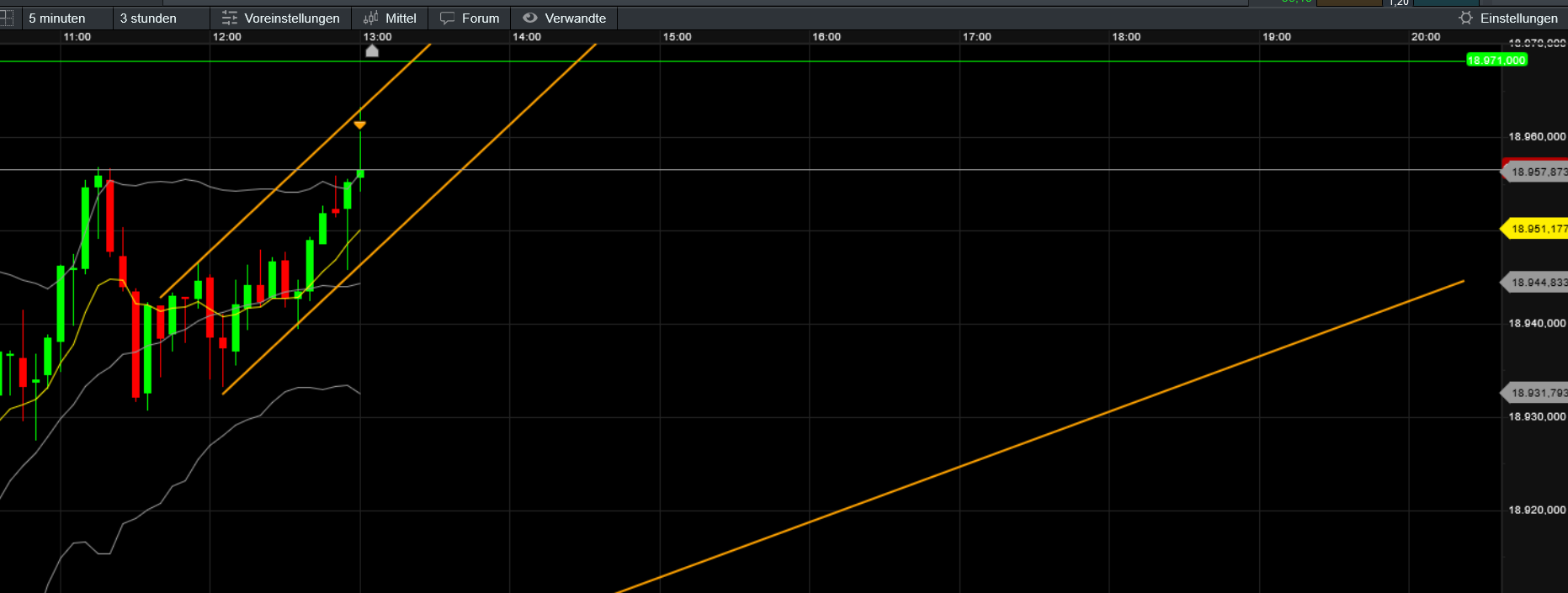Screen dimensions: 1568x593
Task: Select the grey 18.957,873 current price label
Action: [1535, 172]
